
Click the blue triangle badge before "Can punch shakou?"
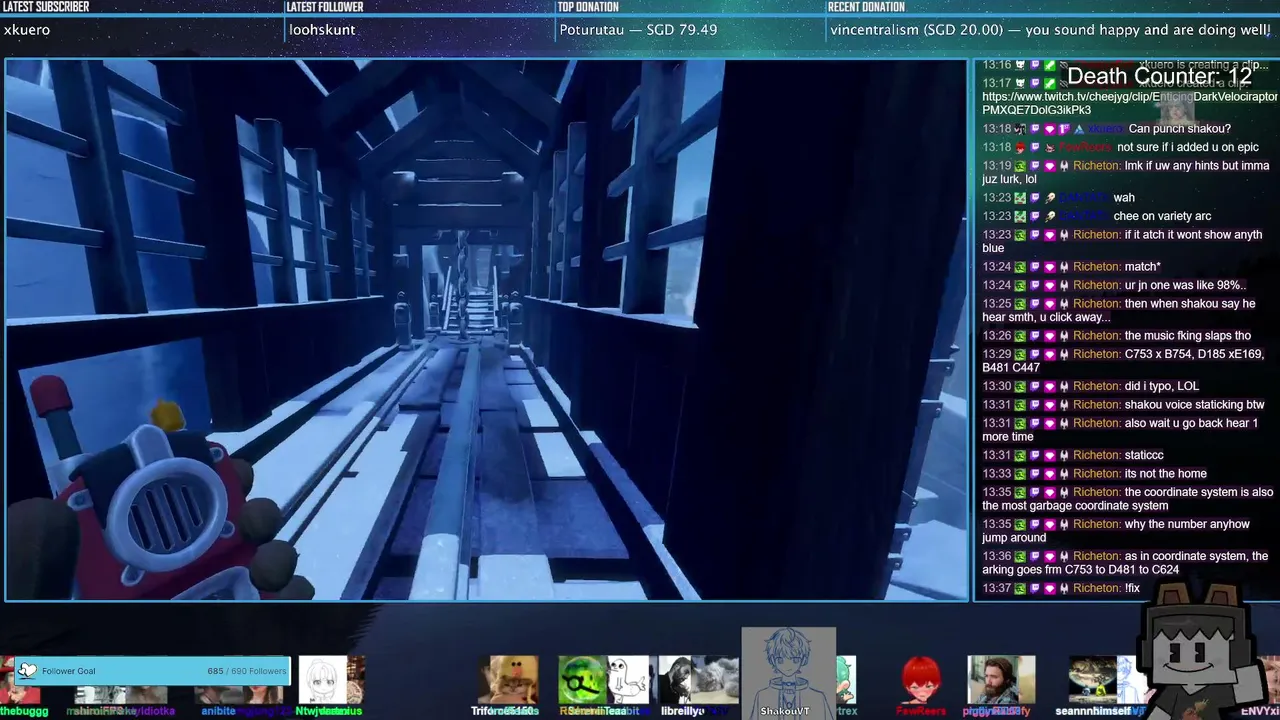tap(1079, 129)
